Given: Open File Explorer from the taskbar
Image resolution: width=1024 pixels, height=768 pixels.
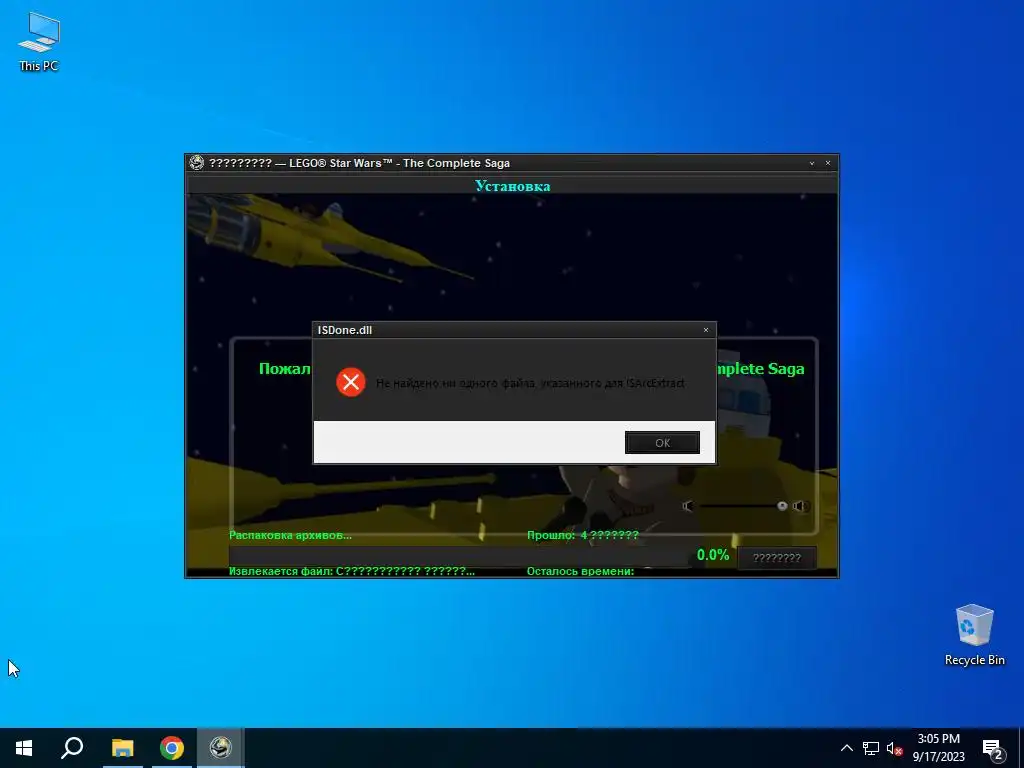Looking at the screenshot, I should pos(122,748).
